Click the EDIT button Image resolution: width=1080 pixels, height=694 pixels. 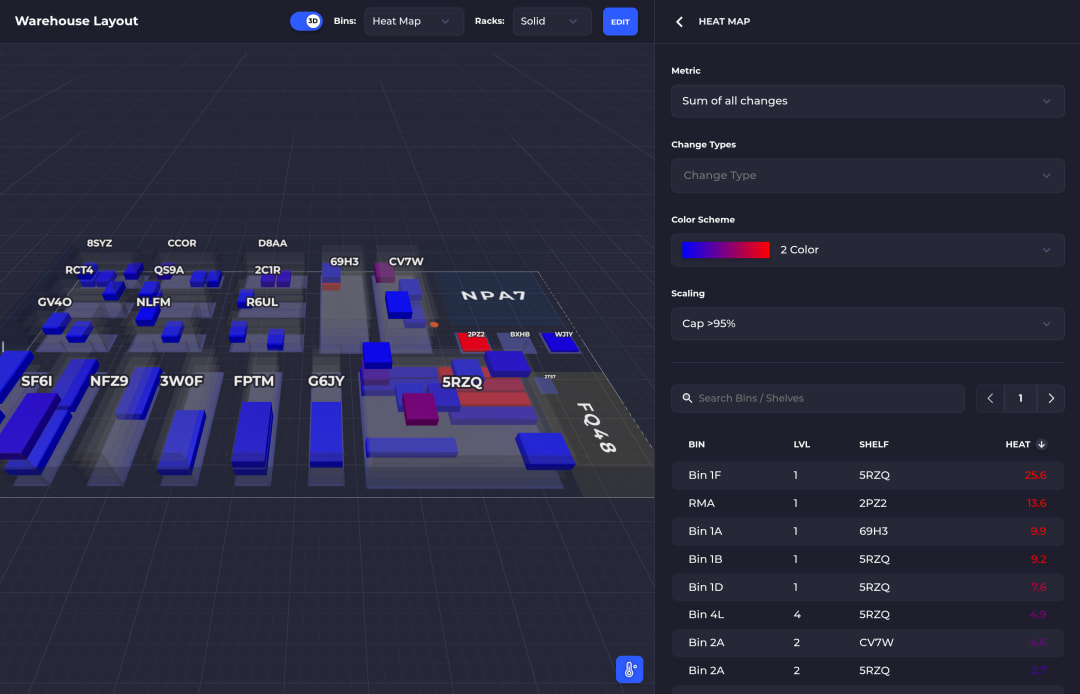coord(620,21)
